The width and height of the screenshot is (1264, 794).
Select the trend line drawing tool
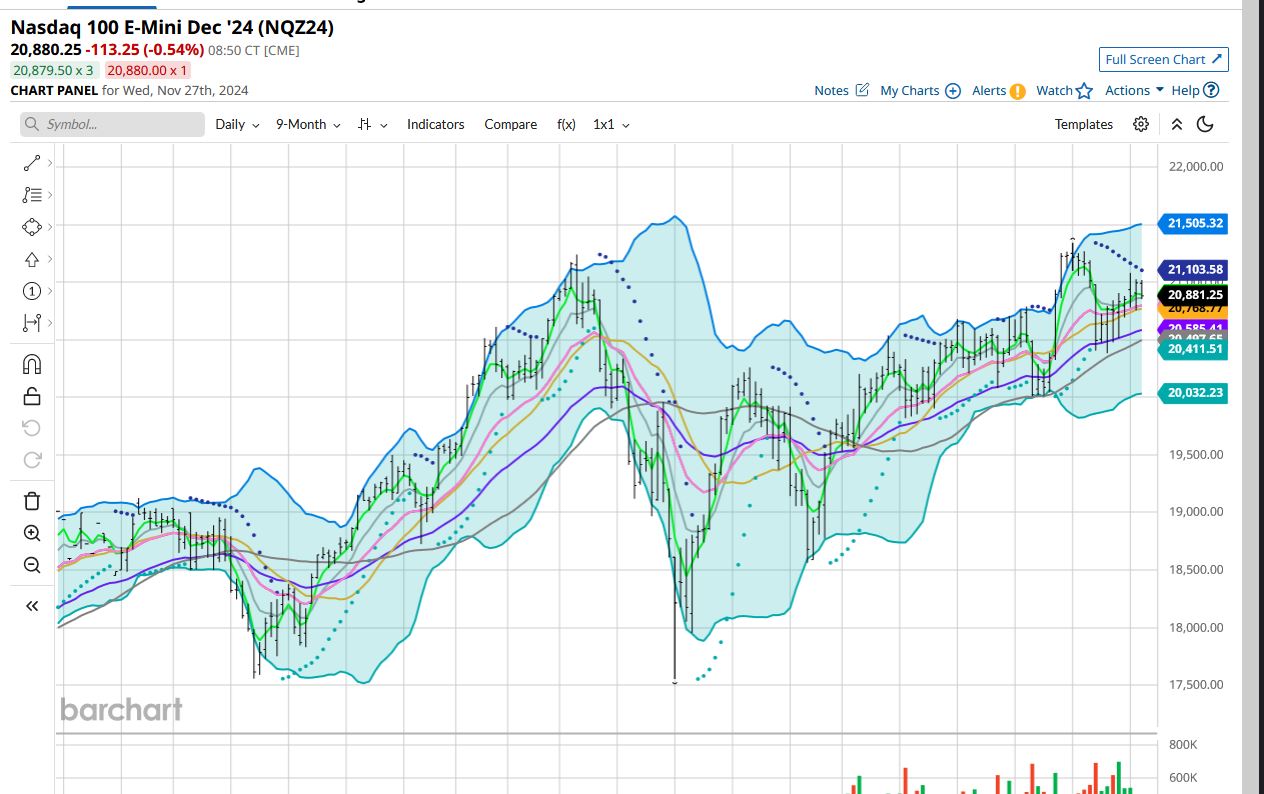31,163
